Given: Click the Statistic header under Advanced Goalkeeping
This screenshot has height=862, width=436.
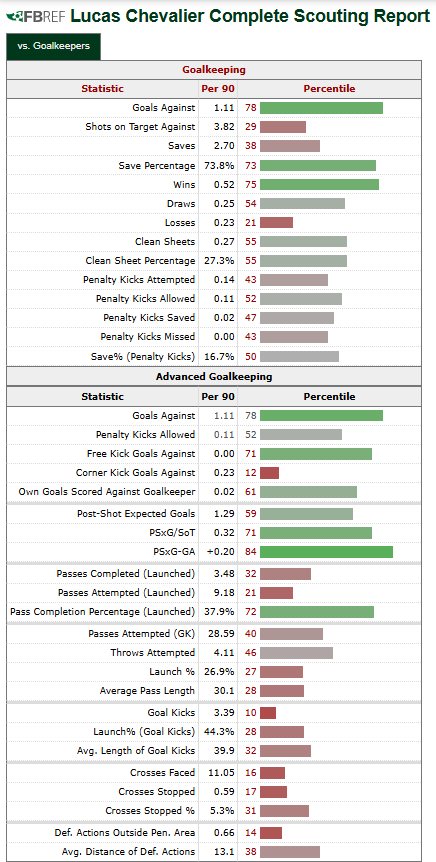Looking at the screenshot, I should [103, 396].
